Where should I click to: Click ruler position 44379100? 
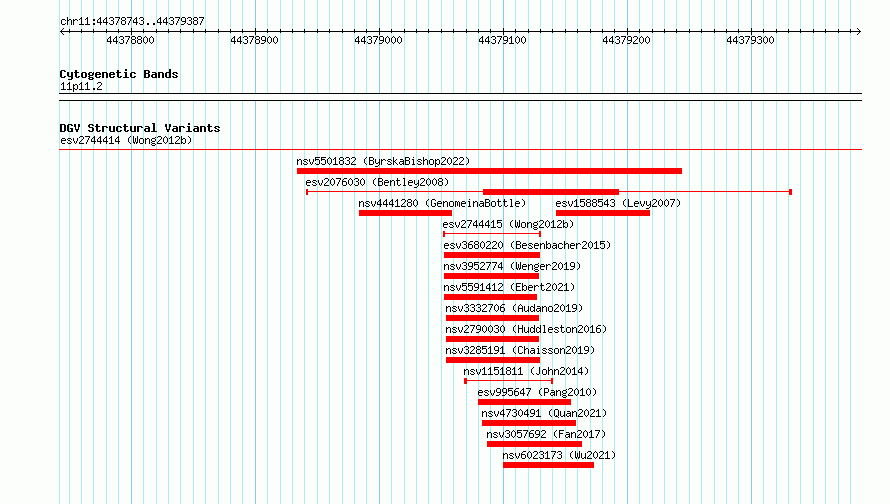pos(502,40)
